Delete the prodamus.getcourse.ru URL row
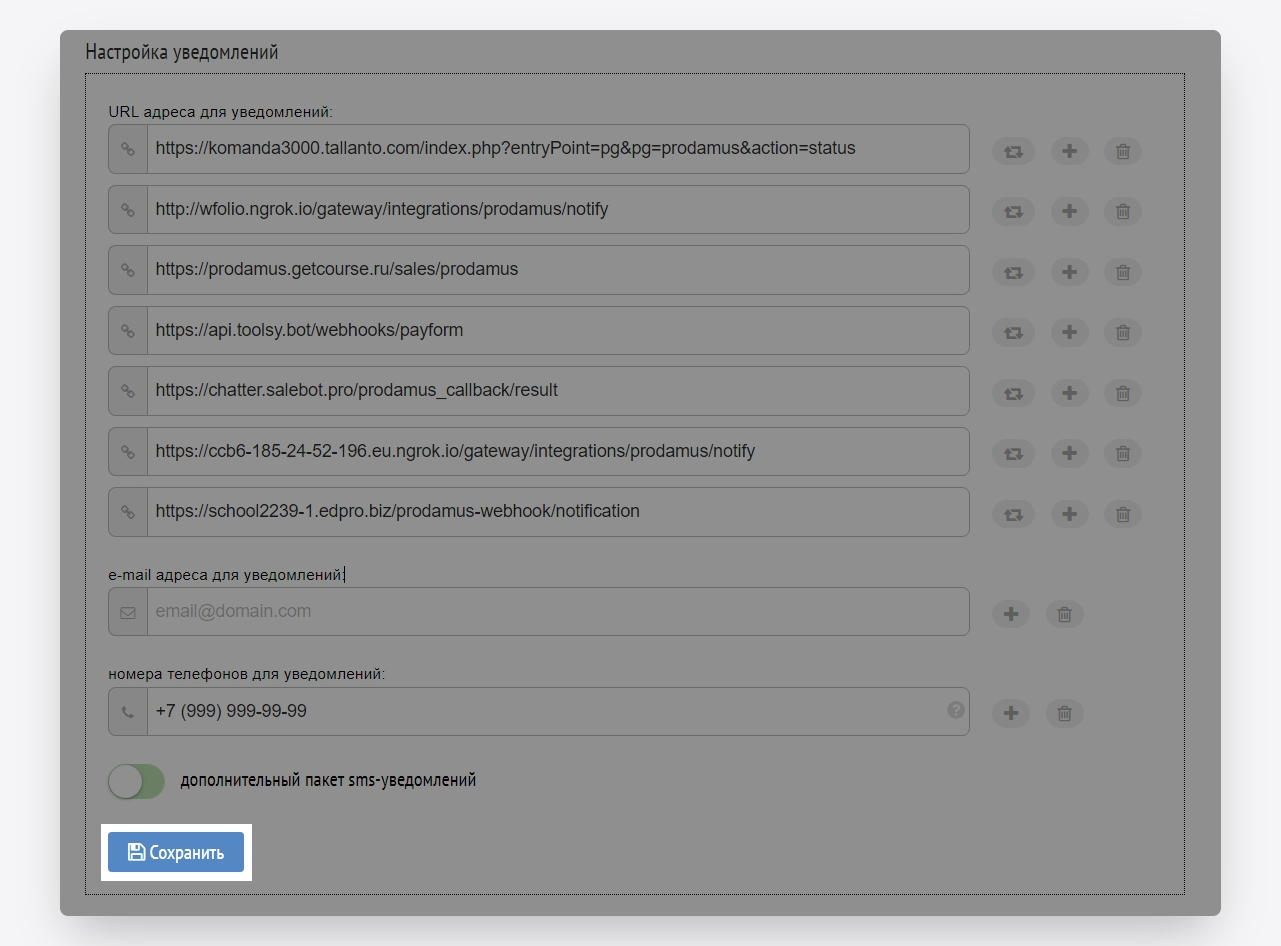The image size is (1281, 946). (x=1123, y=272)
